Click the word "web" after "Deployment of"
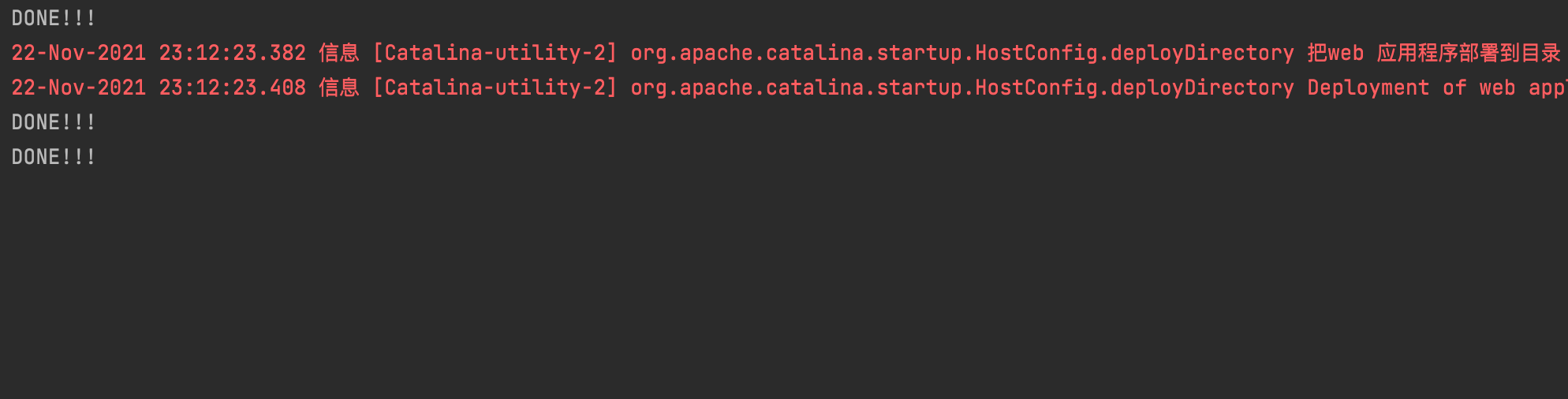The width and height of the screenshot is (1568, 399). (1497, 88)
